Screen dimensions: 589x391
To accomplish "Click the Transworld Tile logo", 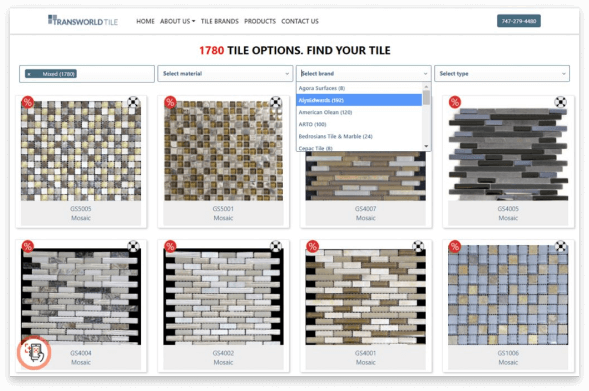I will click(83, 21).
